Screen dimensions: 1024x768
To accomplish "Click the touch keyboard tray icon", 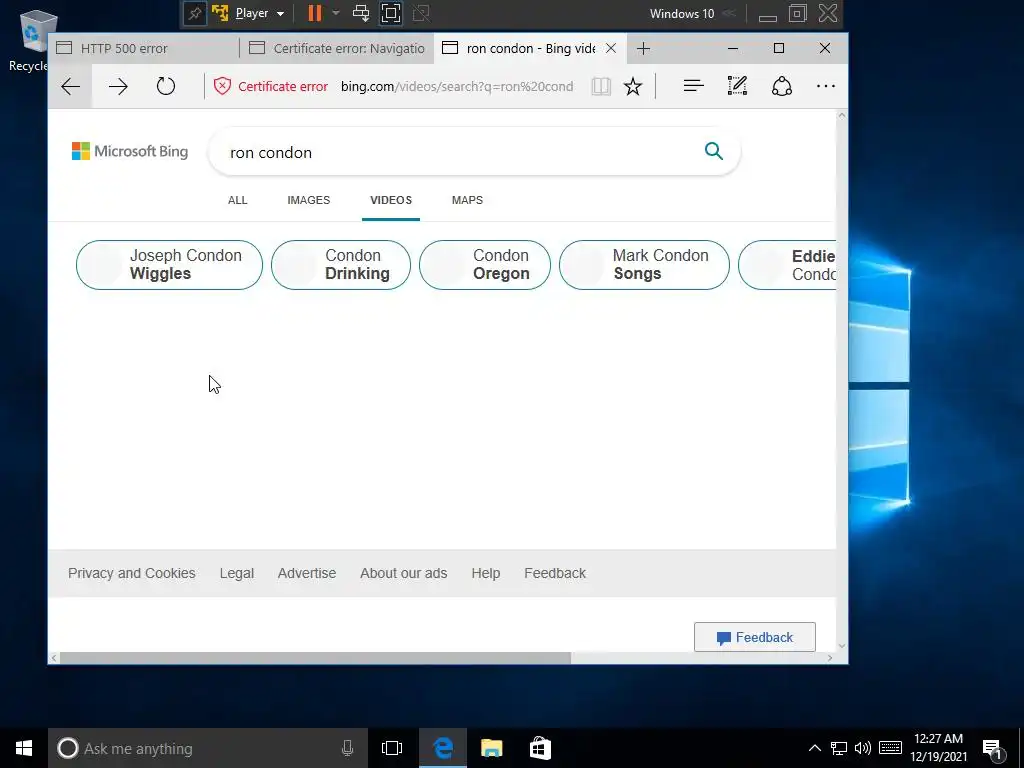I will point(891,748).
